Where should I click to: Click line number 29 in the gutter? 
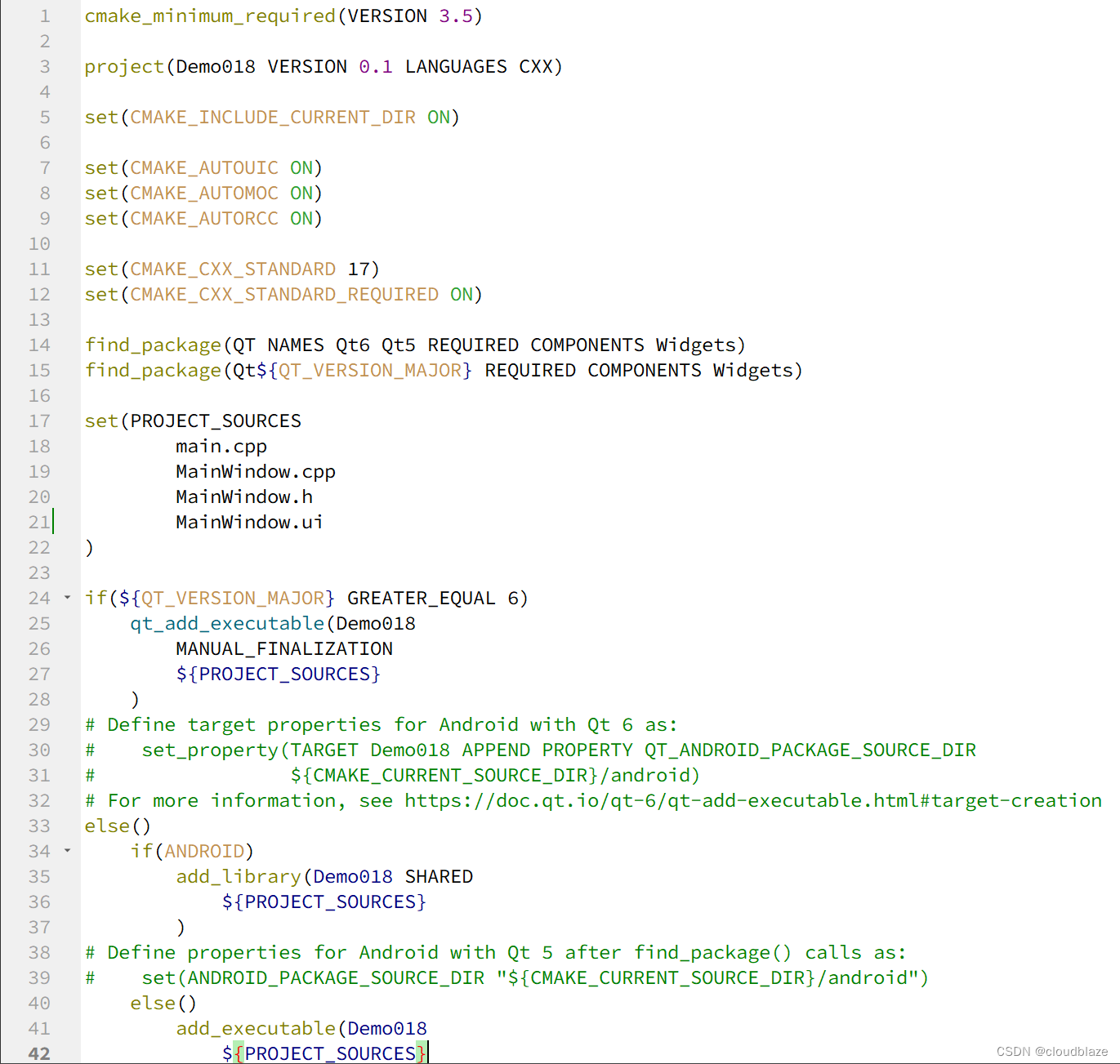pos(39,725)
